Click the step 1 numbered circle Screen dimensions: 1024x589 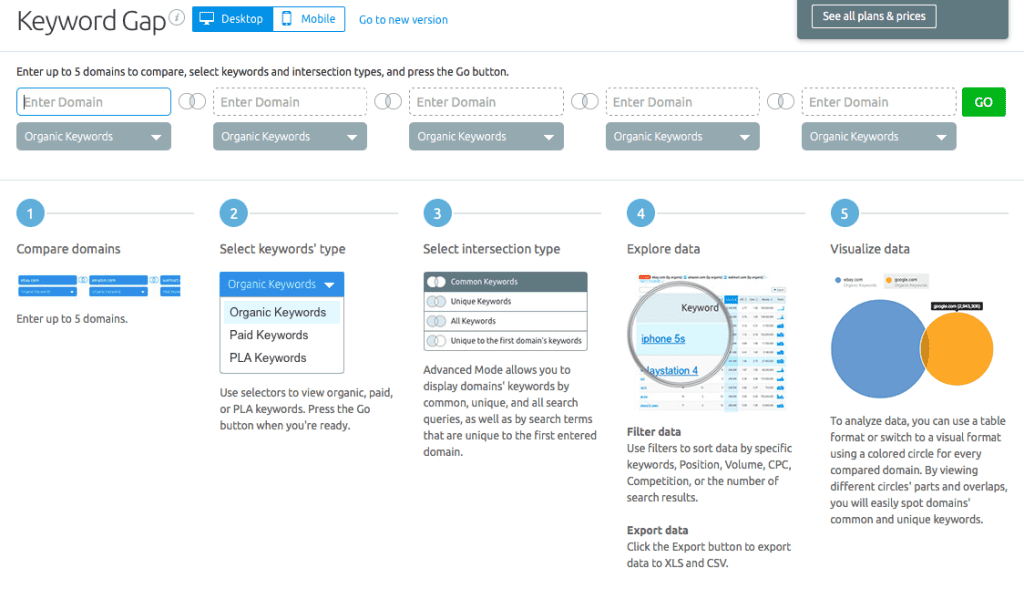tap(30, 213)
